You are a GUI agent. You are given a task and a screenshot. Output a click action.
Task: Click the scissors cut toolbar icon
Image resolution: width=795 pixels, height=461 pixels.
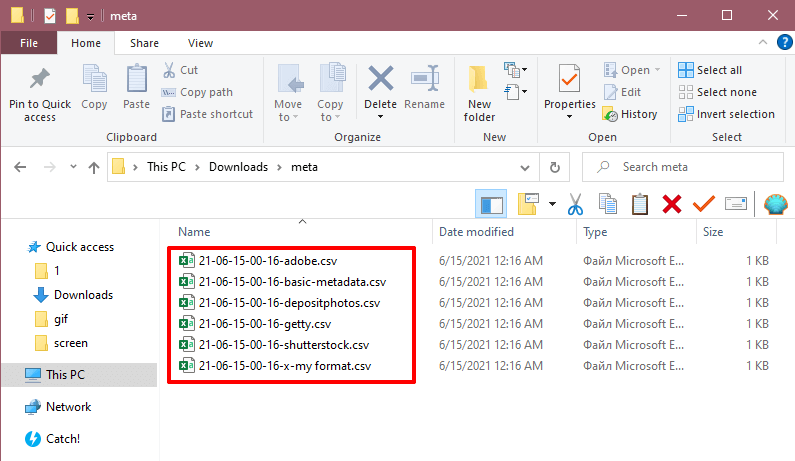(575, 204)
